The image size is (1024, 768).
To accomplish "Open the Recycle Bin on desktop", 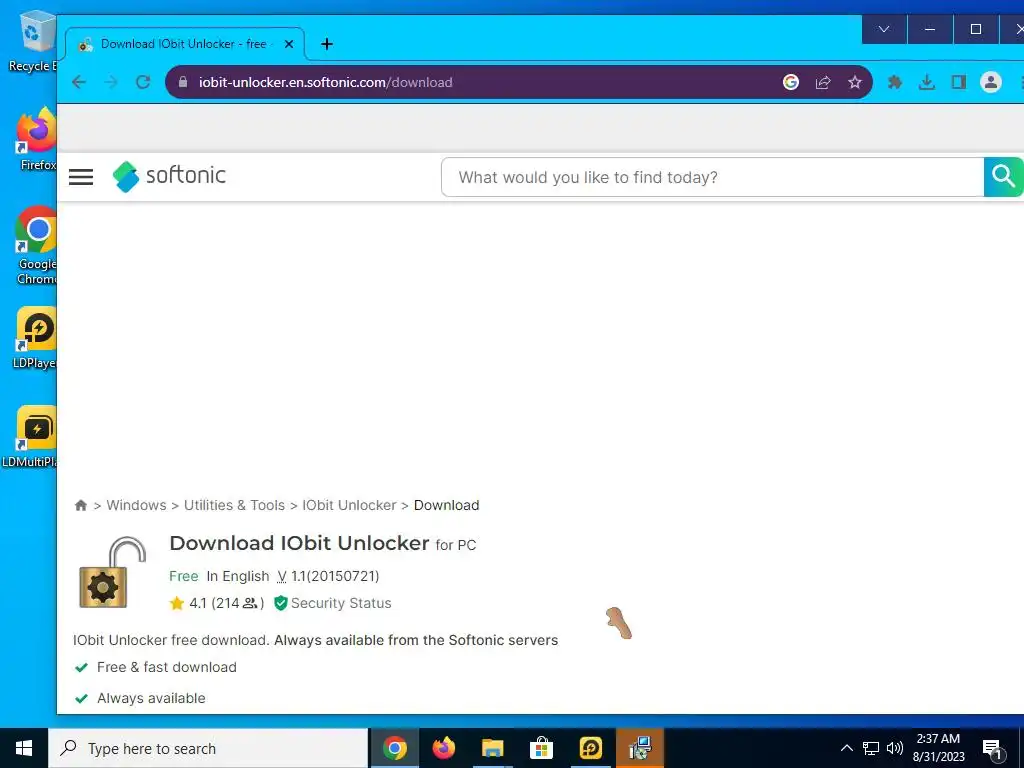I will point(33,42).
